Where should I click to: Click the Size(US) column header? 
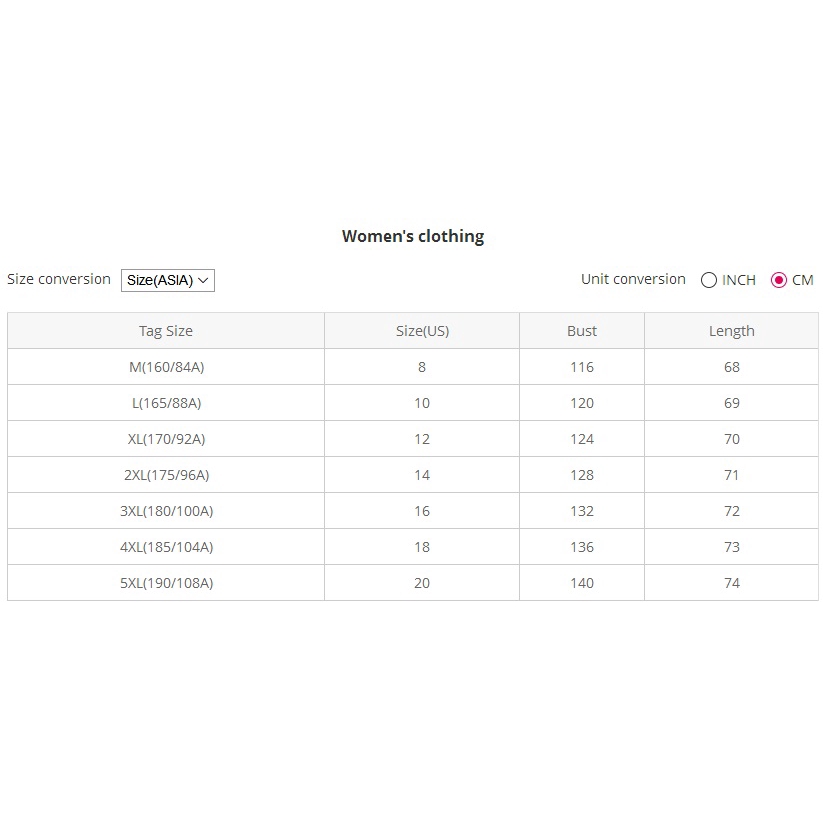tap(422, 331)
